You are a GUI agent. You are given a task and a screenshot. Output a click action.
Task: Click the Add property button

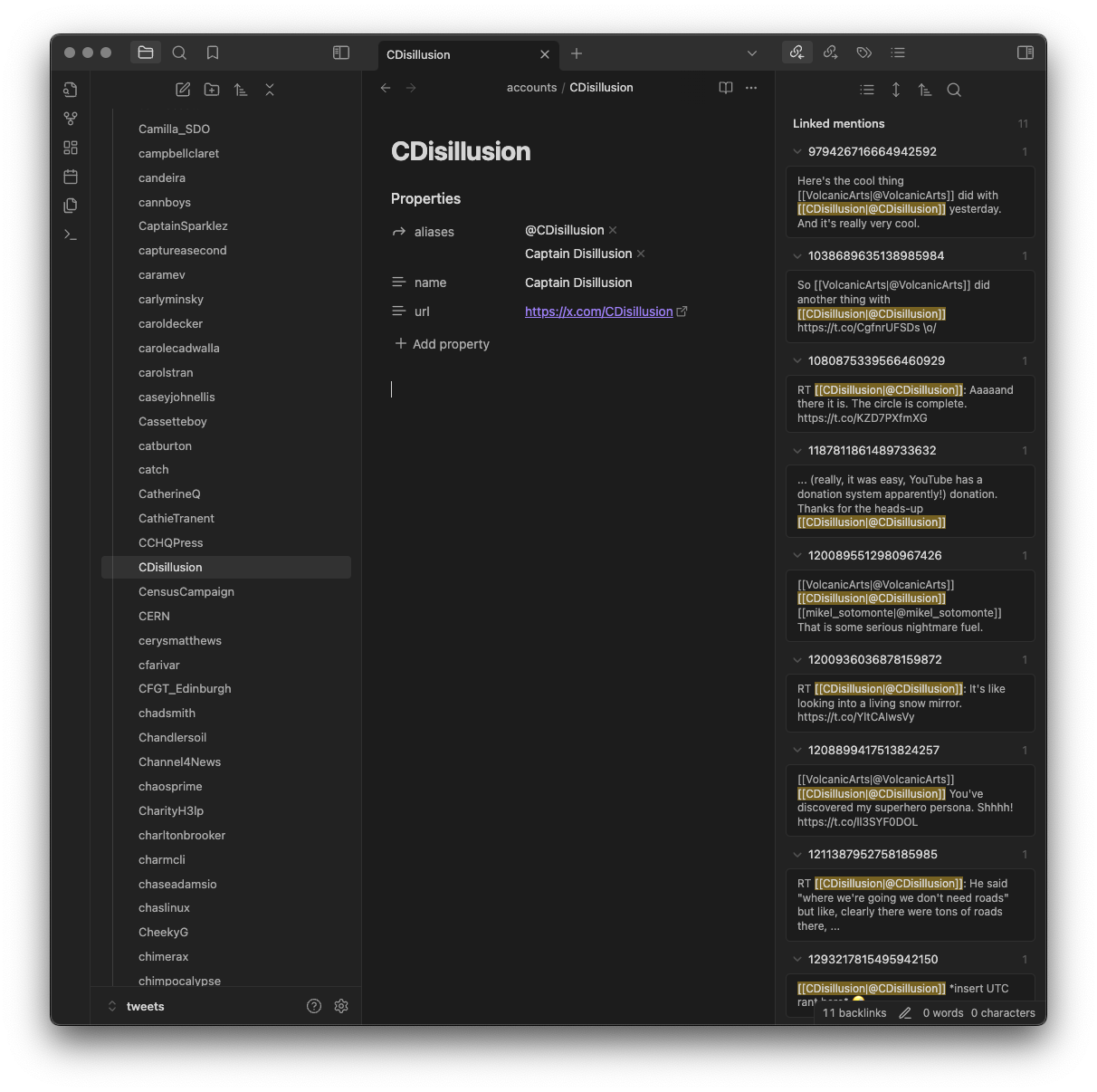(x=443, y=344)
